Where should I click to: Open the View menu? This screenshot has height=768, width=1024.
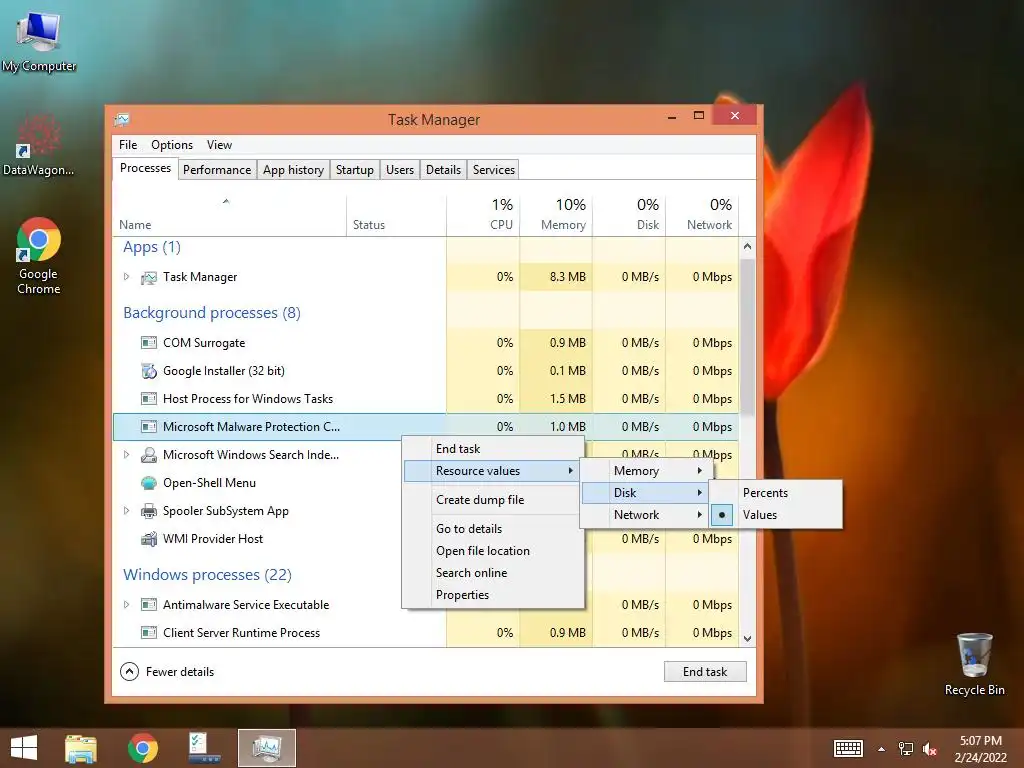pos(219,145)
